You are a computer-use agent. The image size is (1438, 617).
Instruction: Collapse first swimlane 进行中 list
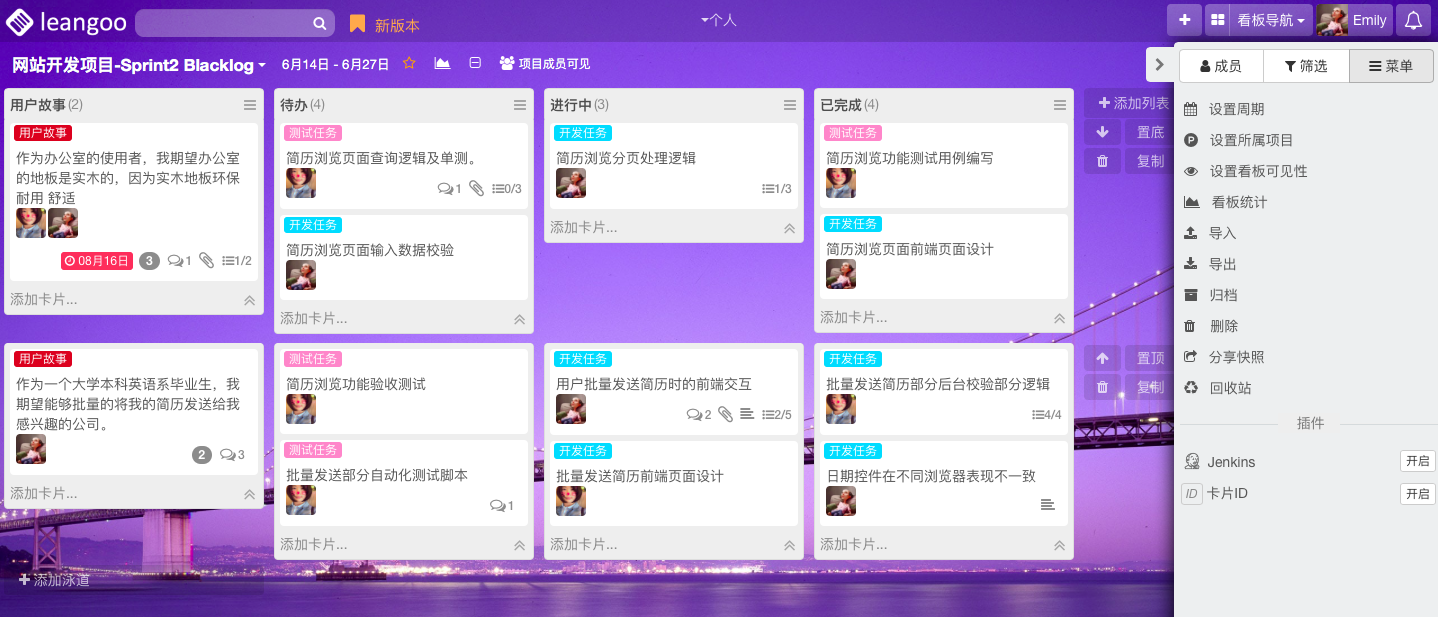[x=789, y=228]
